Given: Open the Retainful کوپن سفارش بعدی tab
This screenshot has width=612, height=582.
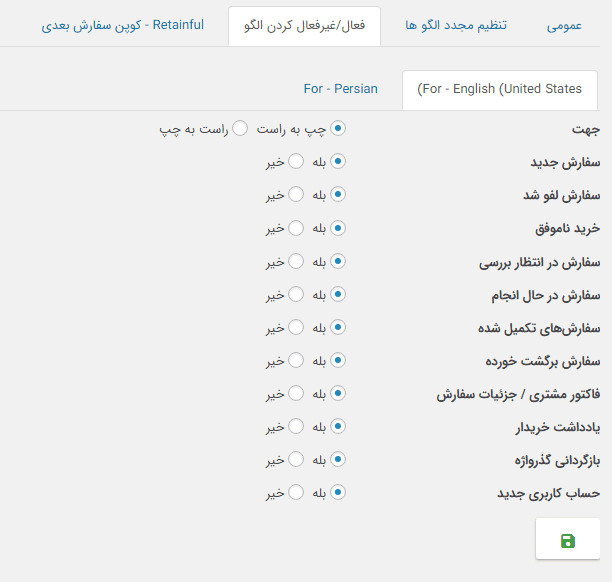Looking at the screenshot, I should pos(123,26).
